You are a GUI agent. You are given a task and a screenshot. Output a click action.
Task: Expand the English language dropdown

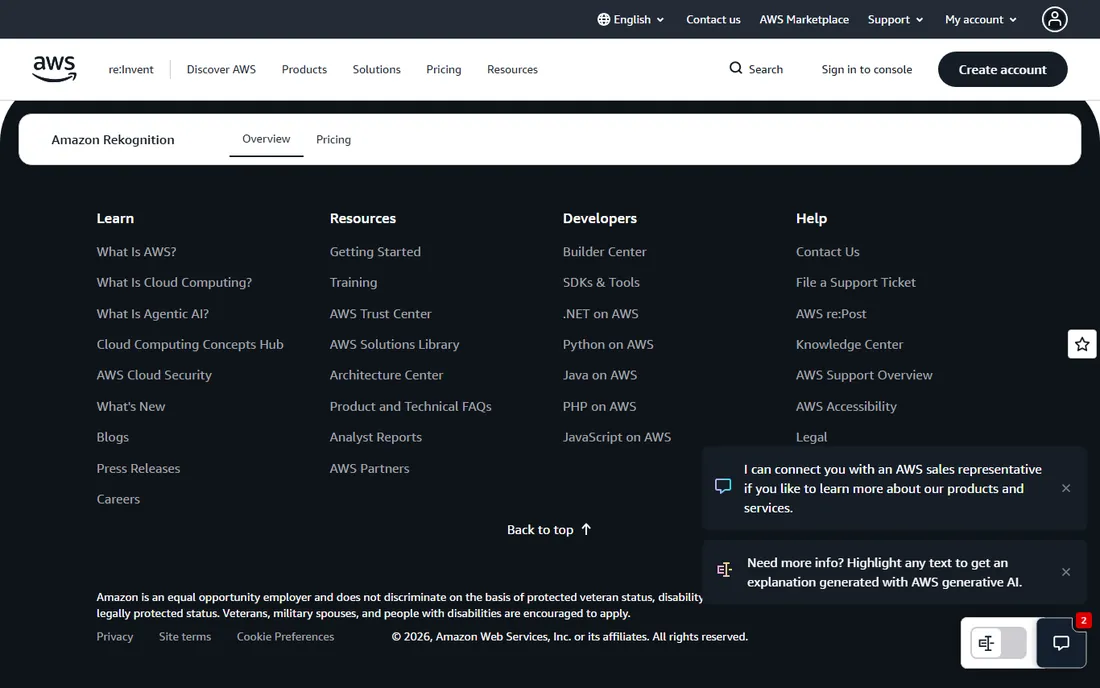coord(631,20)
